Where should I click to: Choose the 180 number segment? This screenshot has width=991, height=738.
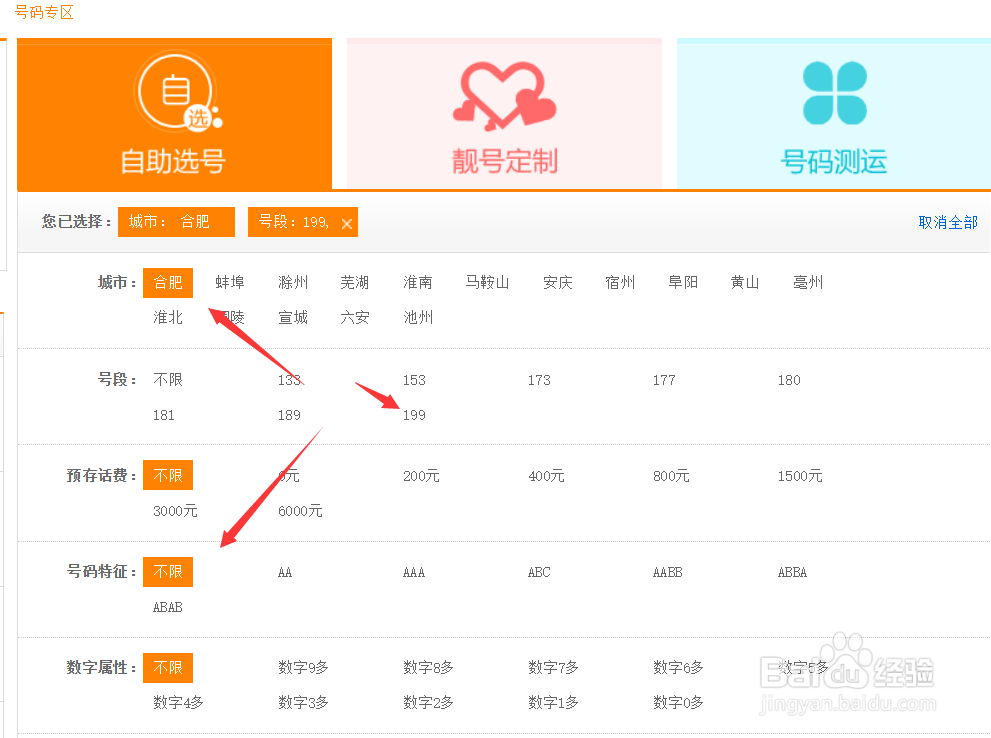(788, 380)
